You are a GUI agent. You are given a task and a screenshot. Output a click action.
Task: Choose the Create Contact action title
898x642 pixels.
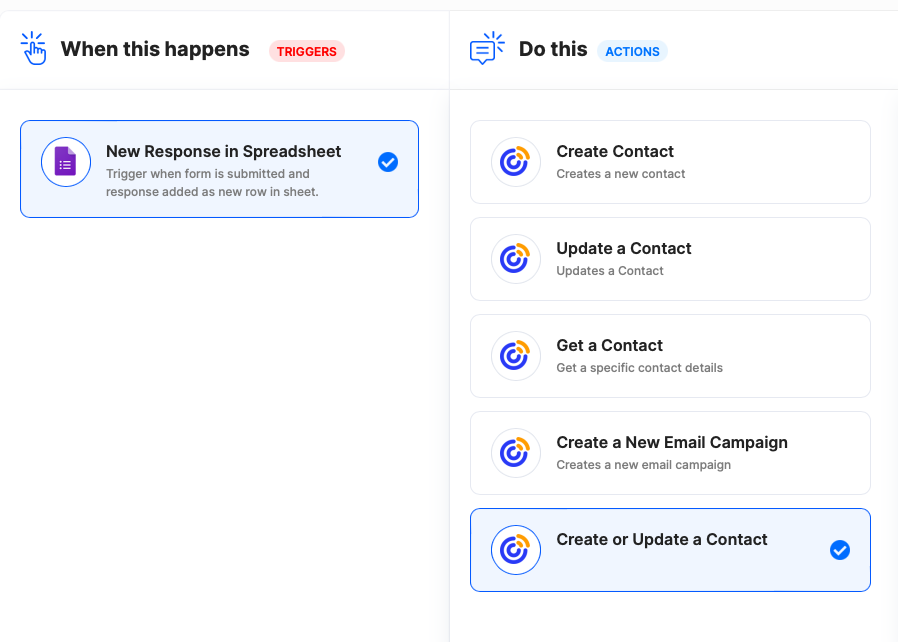coord(615,151)
